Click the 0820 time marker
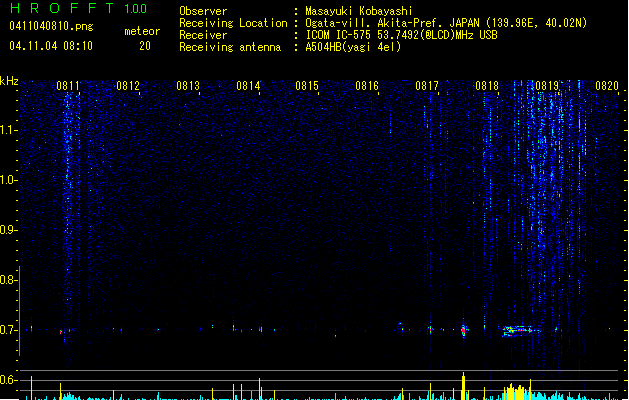Screen dimensions: 629x400 (607, 86)
